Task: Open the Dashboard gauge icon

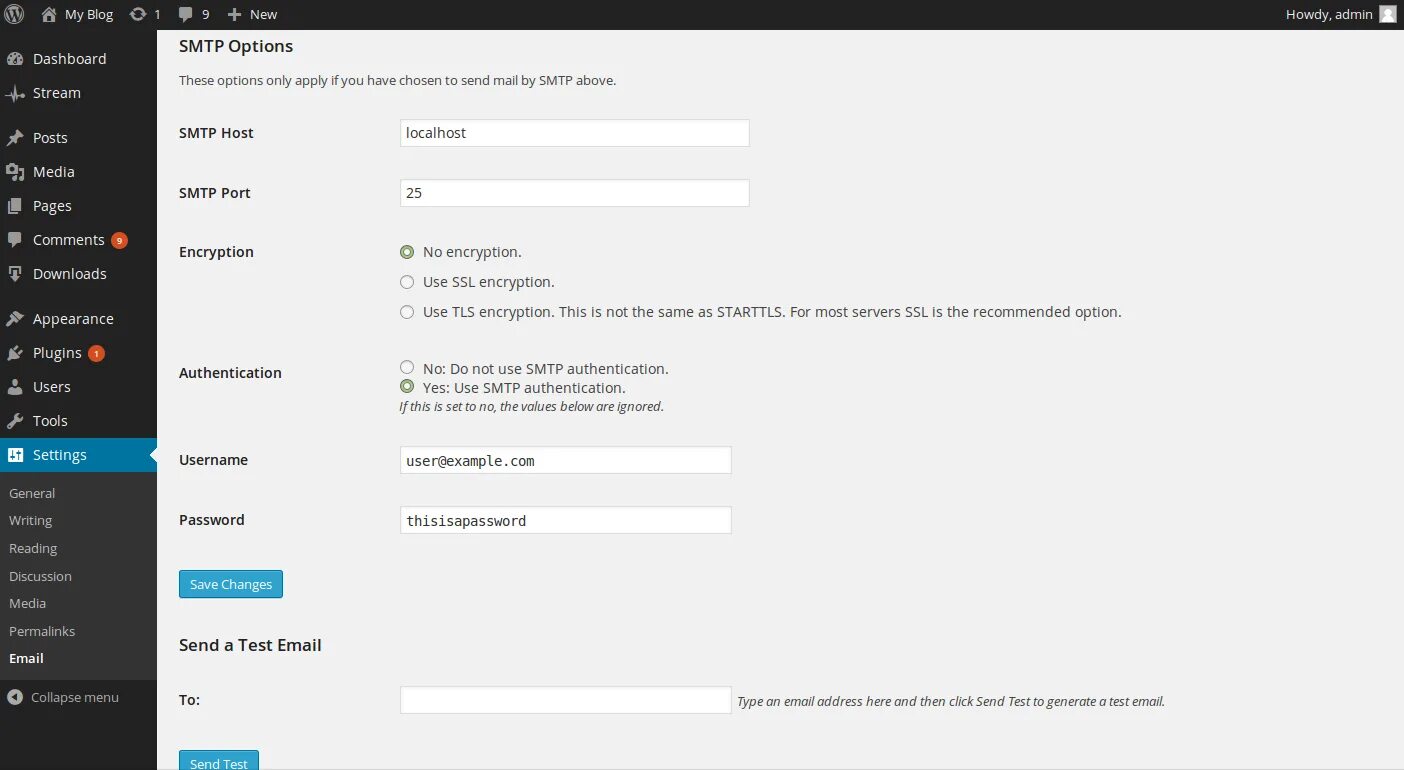Action: 15,59
